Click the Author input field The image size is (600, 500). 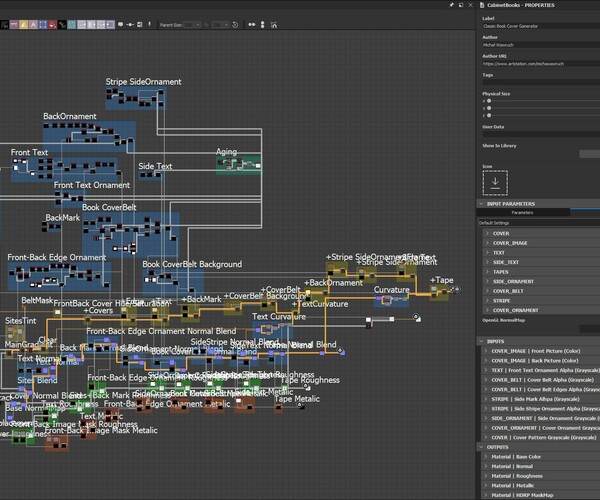tap(541, 45)
